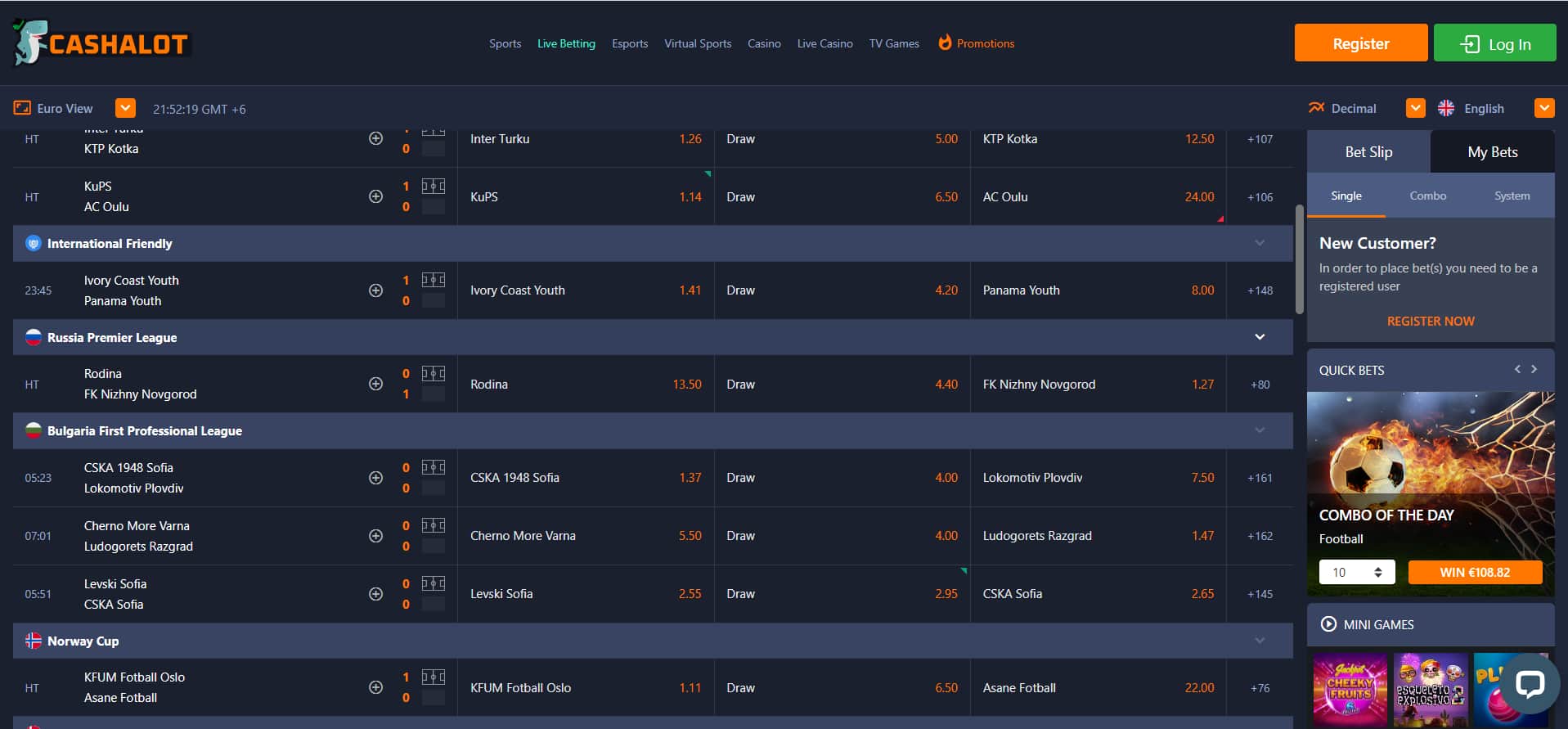The image size is (1568, 729).
Task: Switch to the Bet Slip tab
Action: pos(1368,151)
